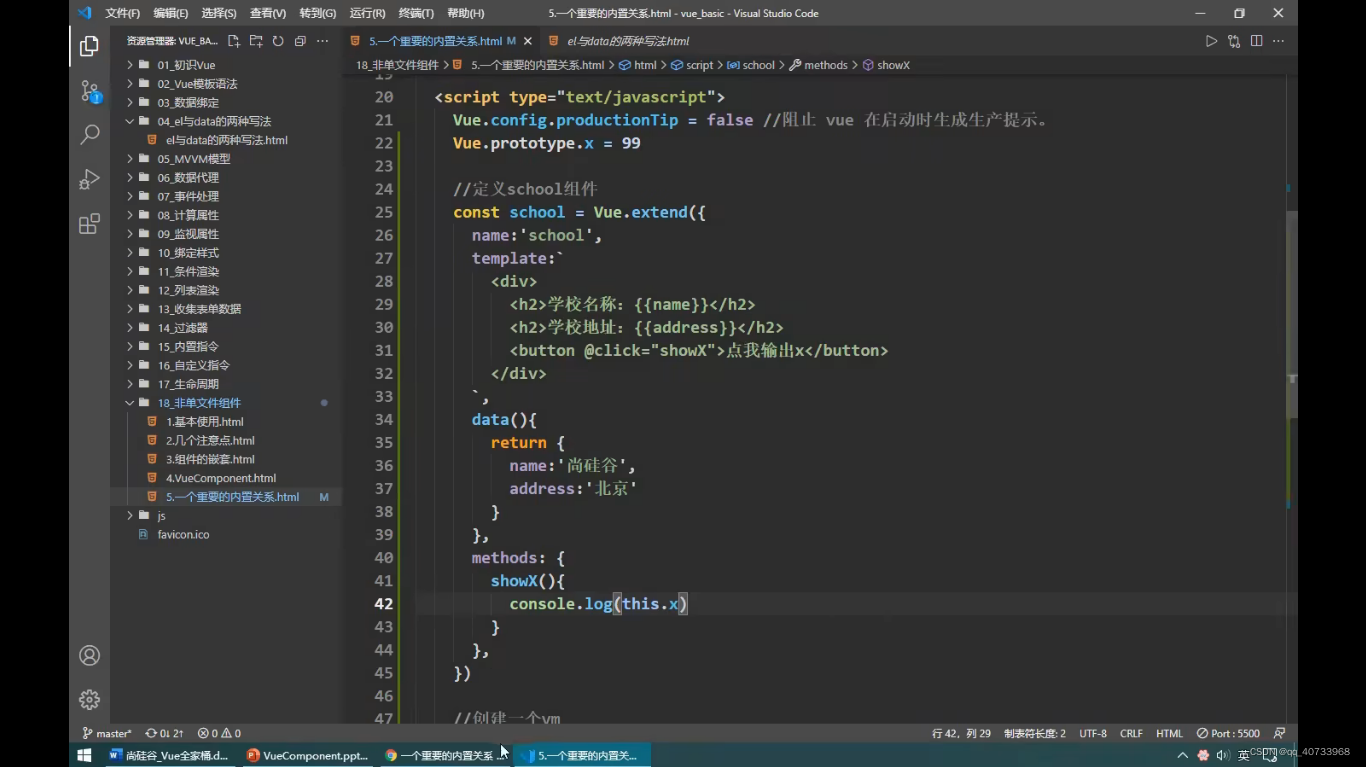Open favicon.ico in explorer
This screenshot has width=1366, height=767.
[183, 535]
